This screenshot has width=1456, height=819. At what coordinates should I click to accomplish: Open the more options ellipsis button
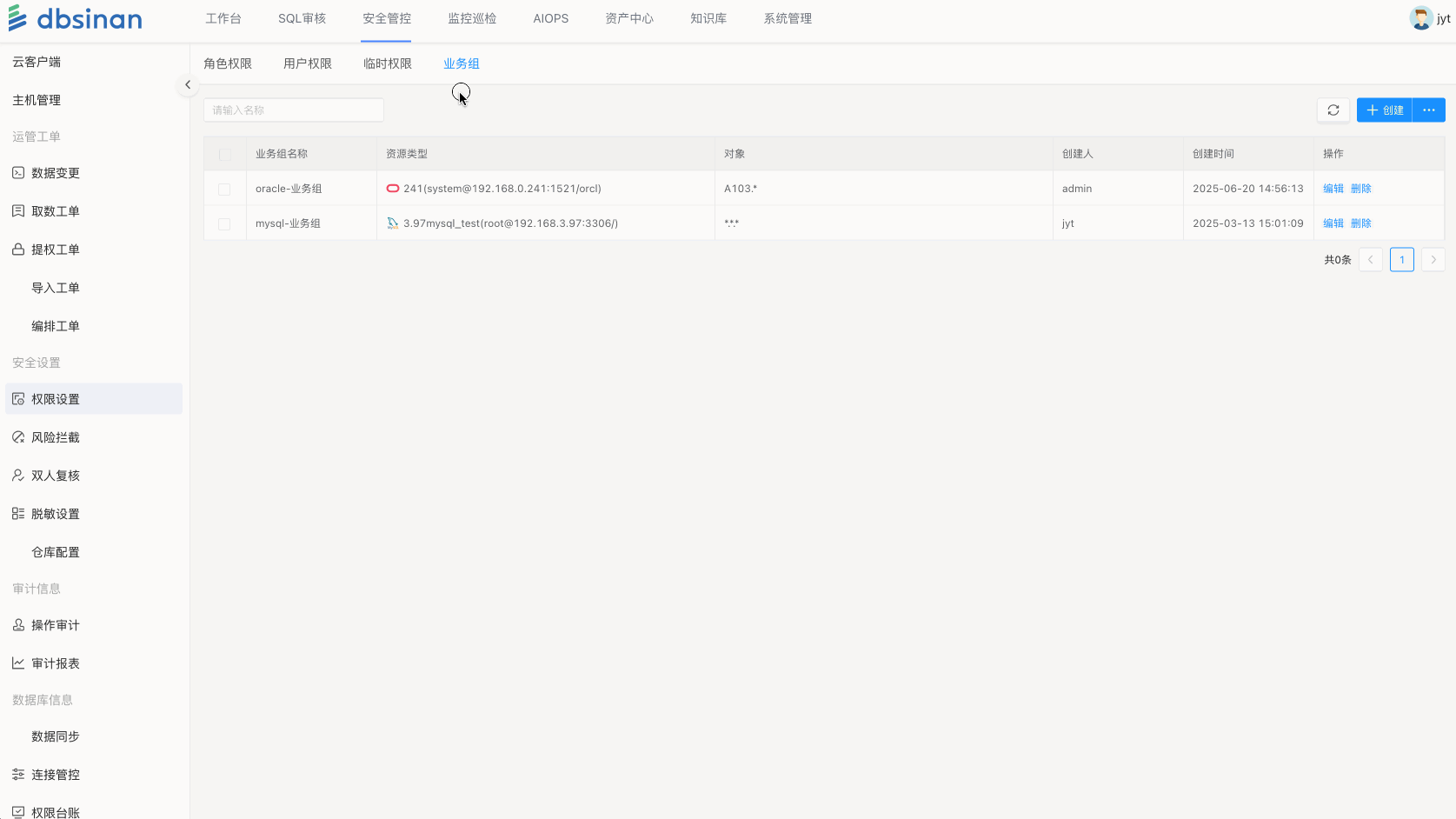pos(1428,110)
